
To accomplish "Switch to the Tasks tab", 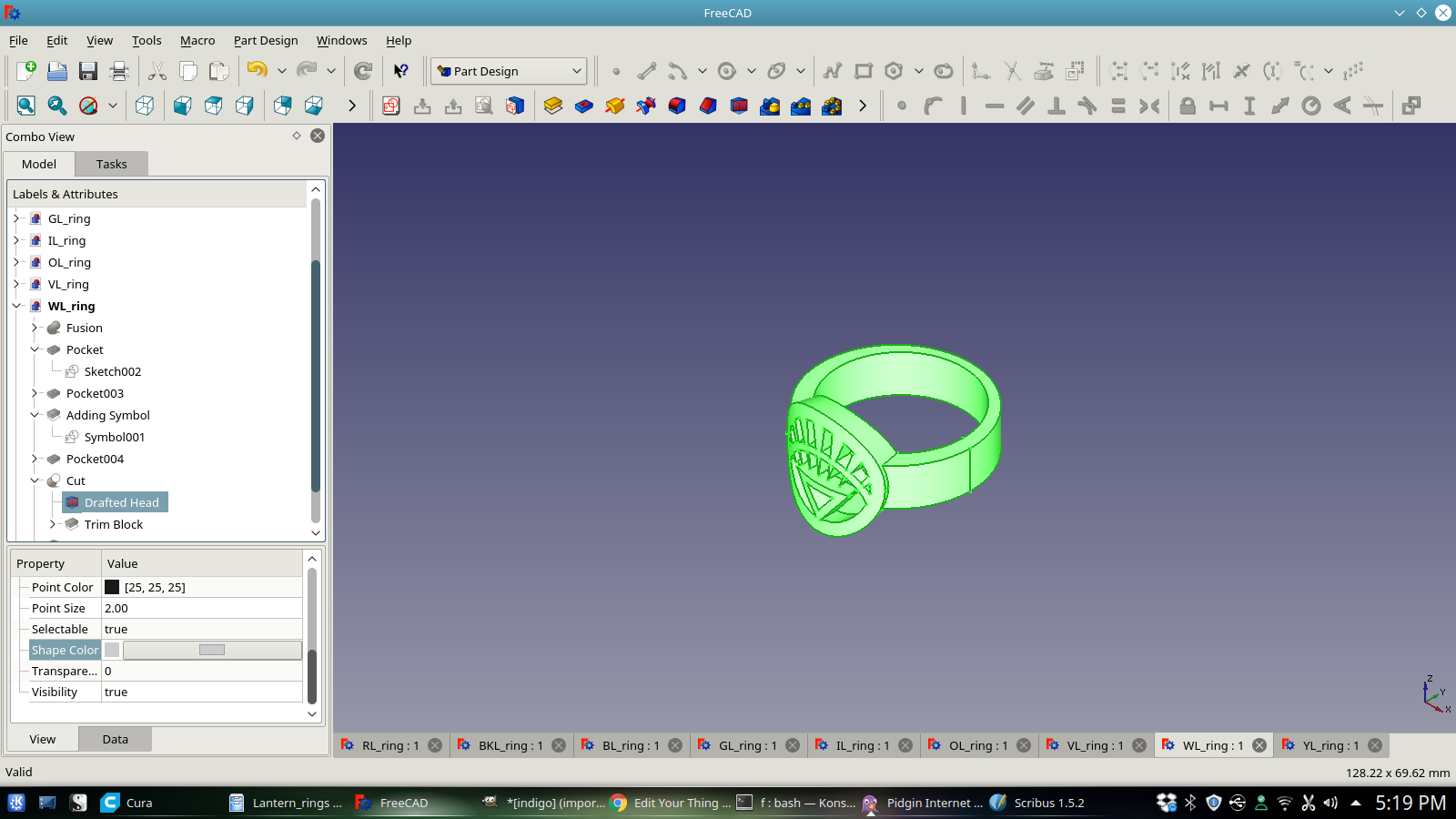I will pos(112,164).
